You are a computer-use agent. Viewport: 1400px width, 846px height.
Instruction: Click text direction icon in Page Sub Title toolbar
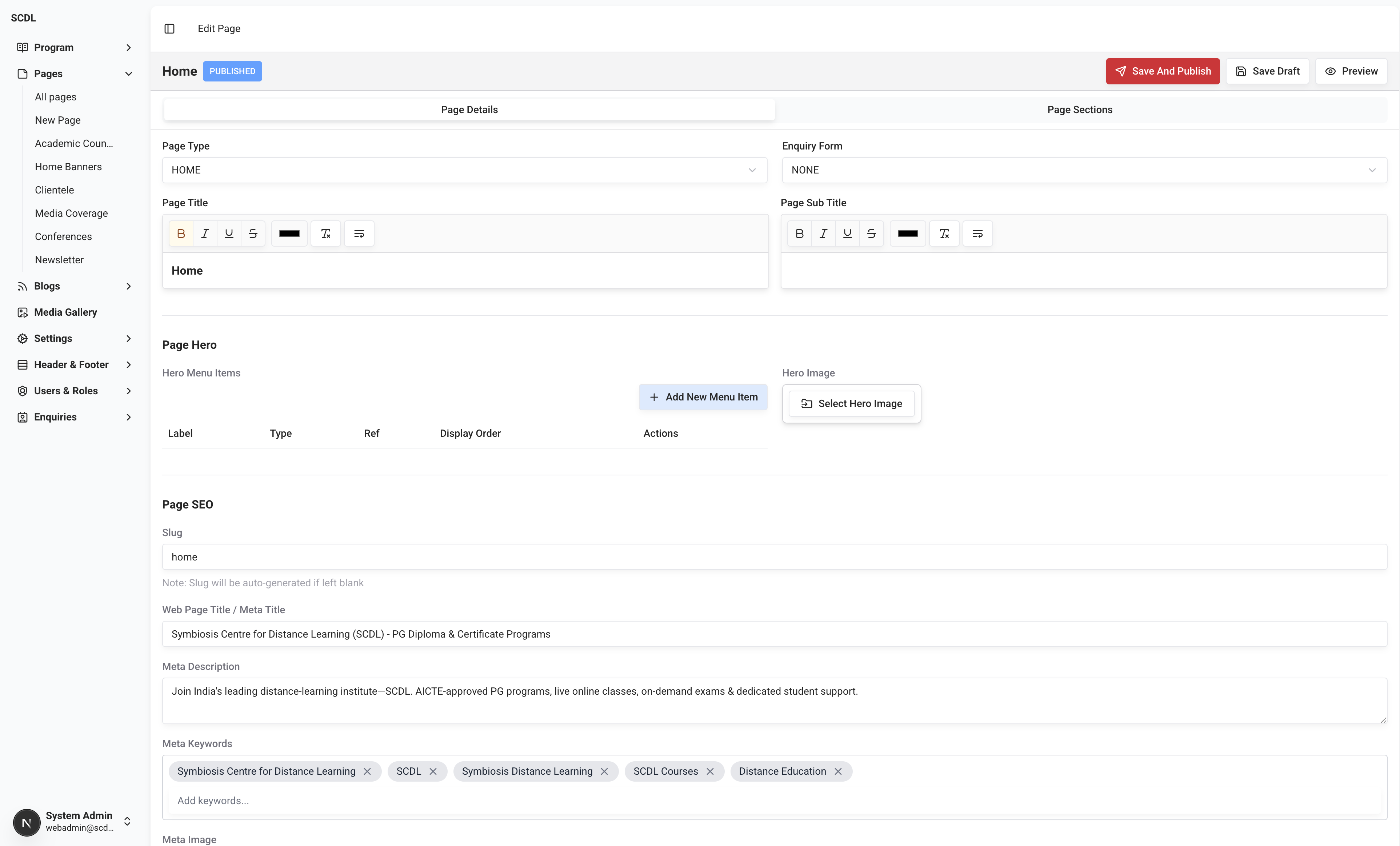tap(977, 234)
